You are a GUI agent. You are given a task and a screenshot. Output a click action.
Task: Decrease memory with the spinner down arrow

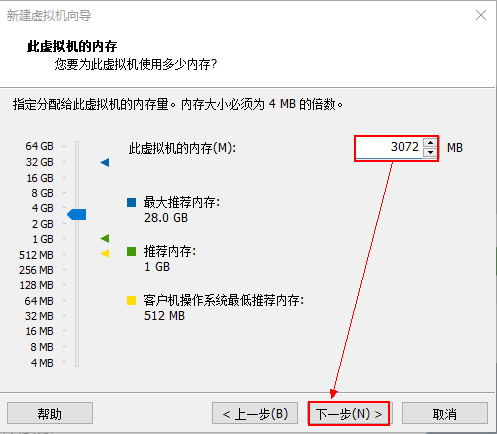(430, 152)
